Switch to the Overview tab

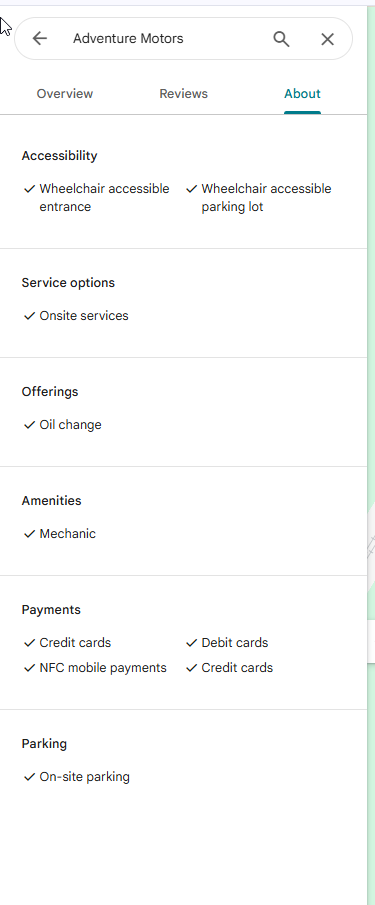[x=65, y=94]
